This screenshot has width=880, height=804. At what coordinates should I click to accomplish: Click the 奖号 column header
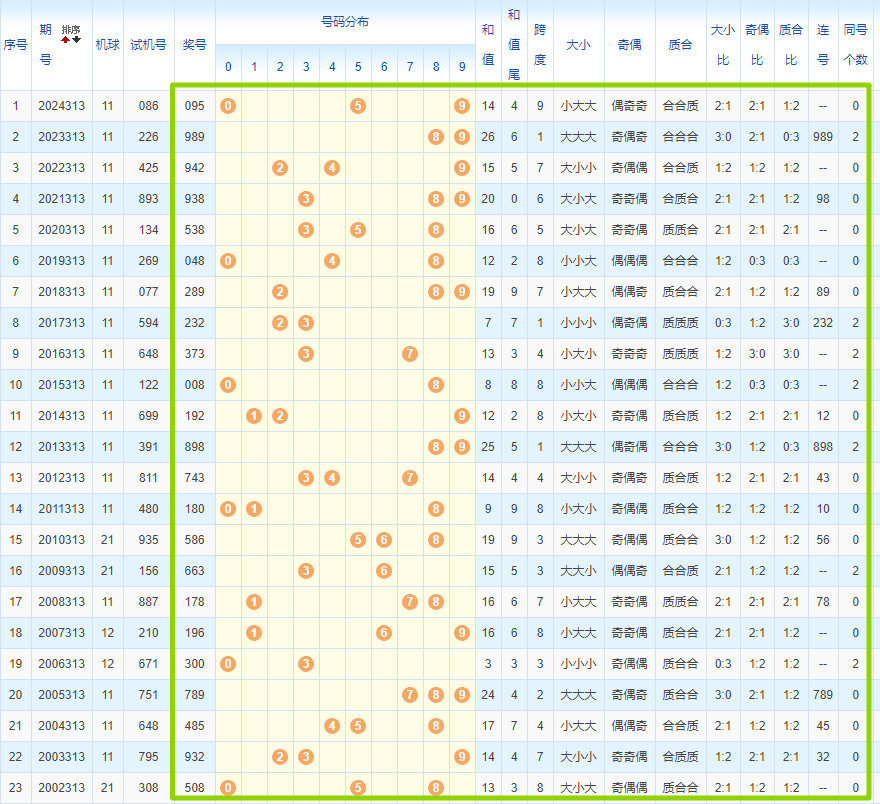[194, 45]
